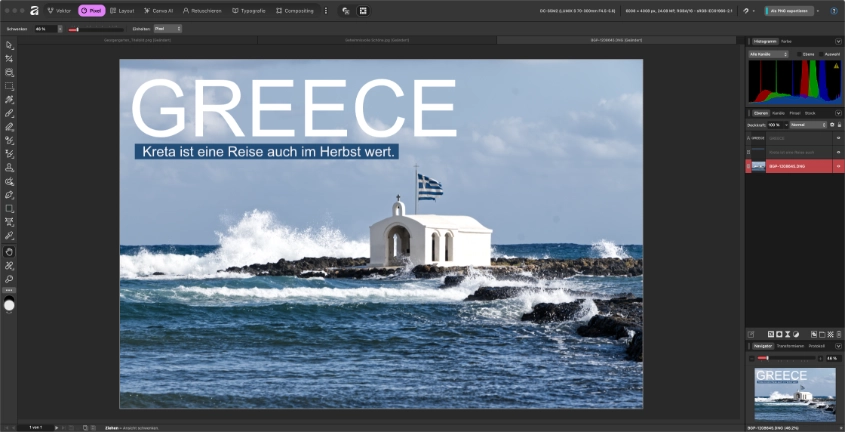Image resolution: width=845 pixels, height=432 pixels.
Task: Click the more options dots after Compositing
Action: [325, 11]
